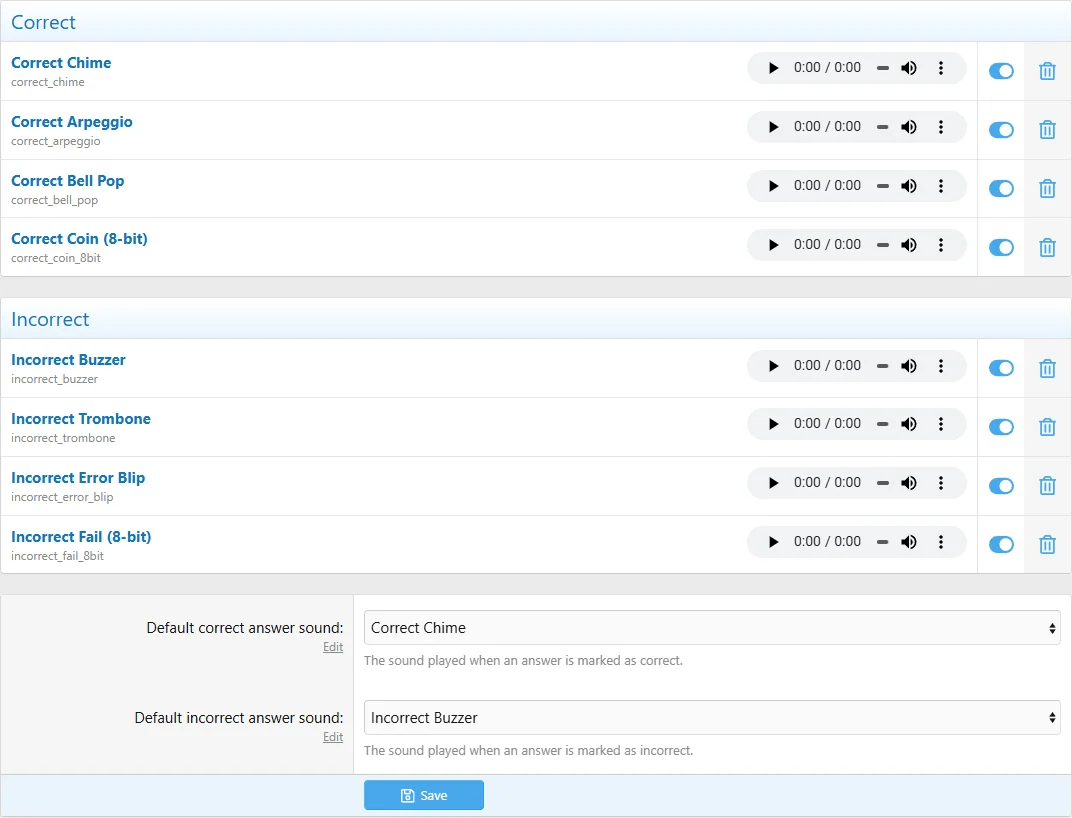Open more options for Correct Chime player
The height and width of the screenshot is (818, 1072).
(x=941, y=68)
